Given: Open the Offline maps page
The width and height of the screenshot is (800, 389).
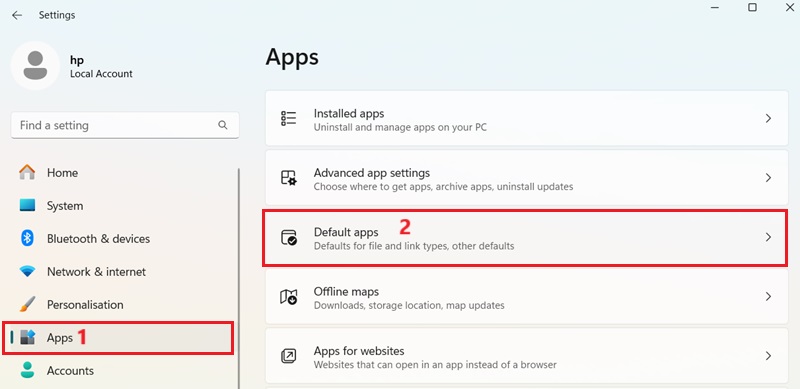Looking at the screenshot, I should coord(527,297).
